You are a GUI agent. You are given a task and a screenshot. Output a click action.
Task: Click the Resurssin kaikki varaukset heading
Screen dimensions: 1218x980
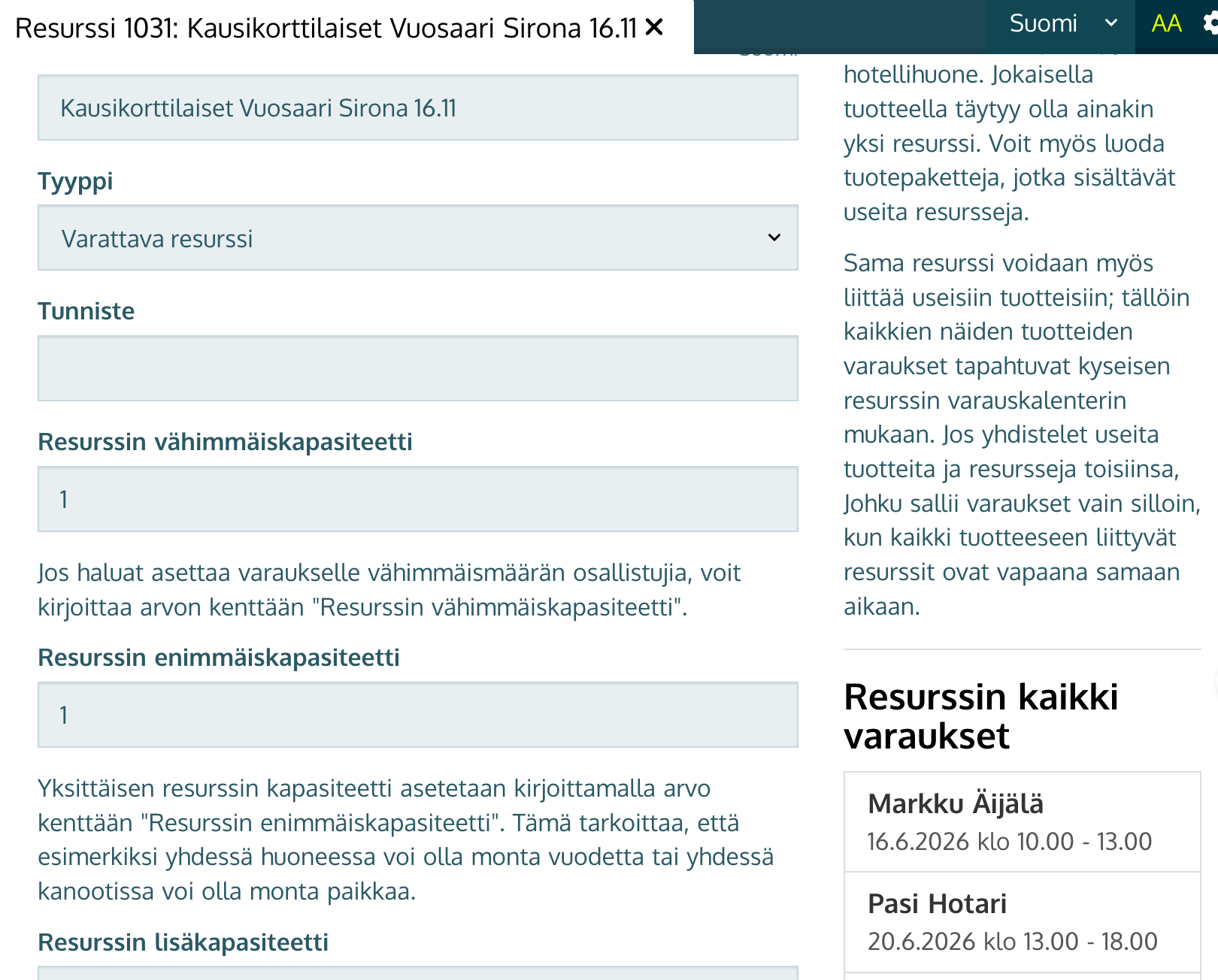click(x=981, y=716)
